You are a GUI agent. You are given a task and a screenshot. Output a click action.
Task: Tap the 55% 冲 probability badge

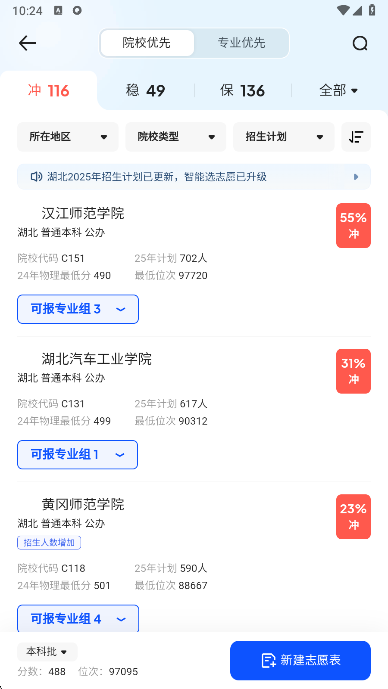[x=353, y=225]
